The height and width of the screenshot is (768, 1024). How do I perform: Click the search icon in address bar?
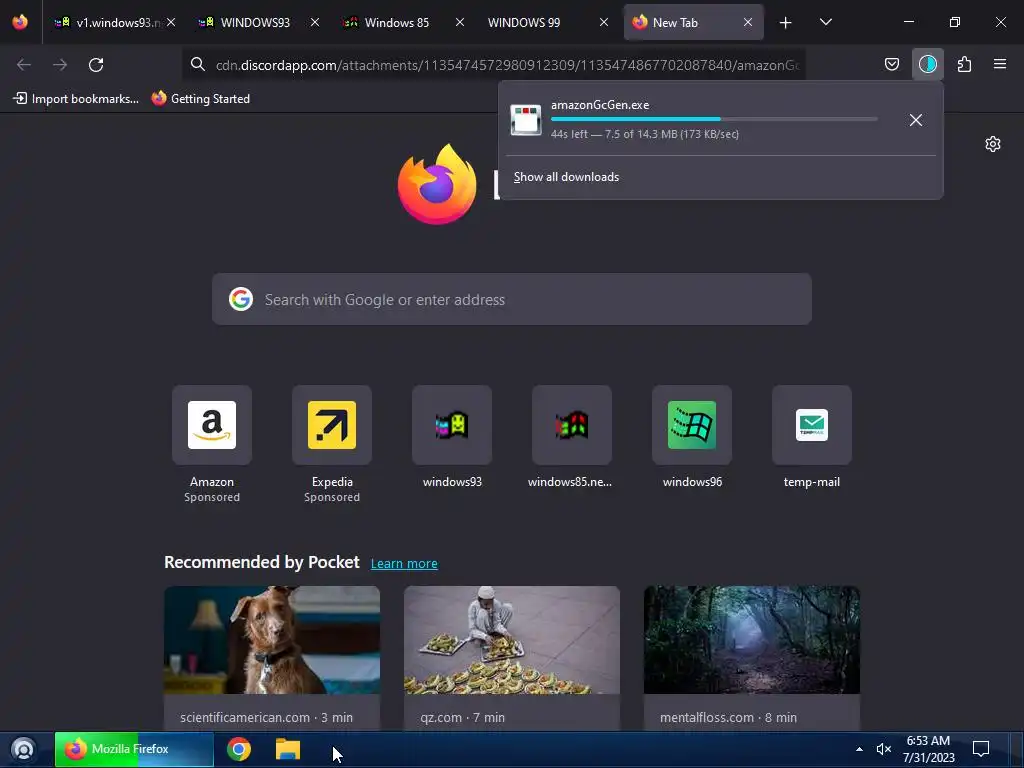tap(198, 64)
